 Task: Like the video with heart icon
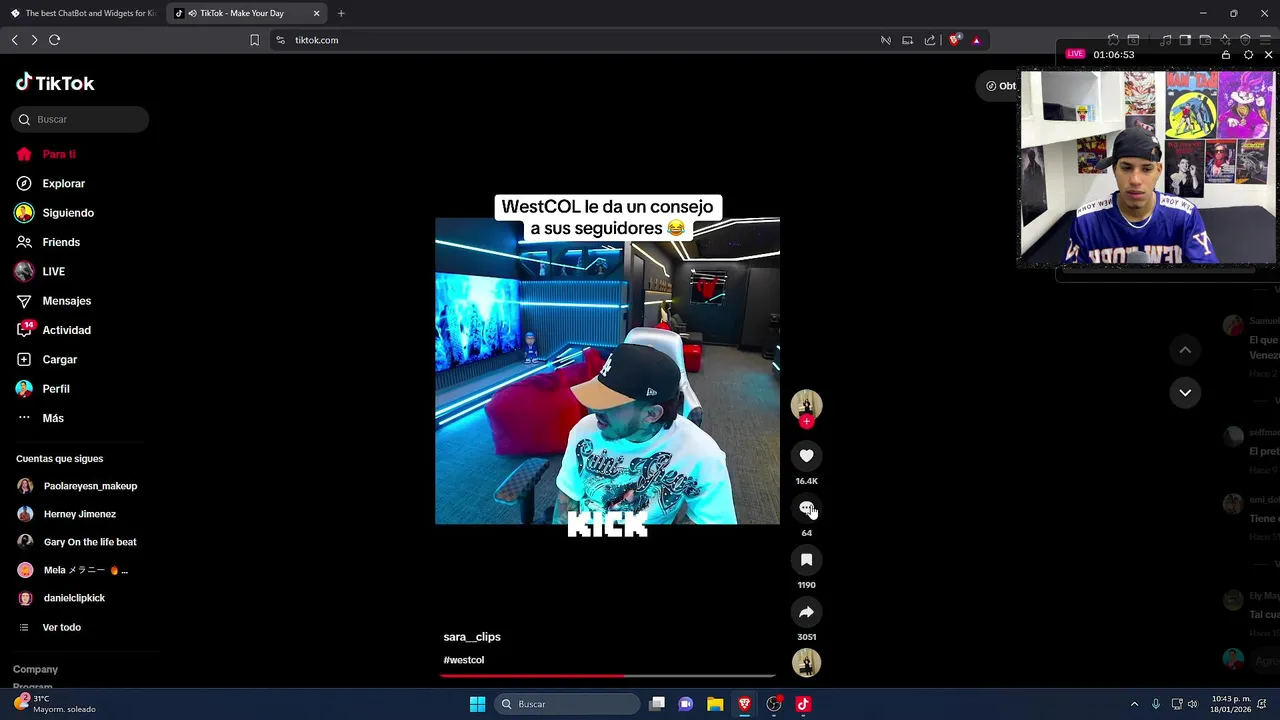[806, 456]
